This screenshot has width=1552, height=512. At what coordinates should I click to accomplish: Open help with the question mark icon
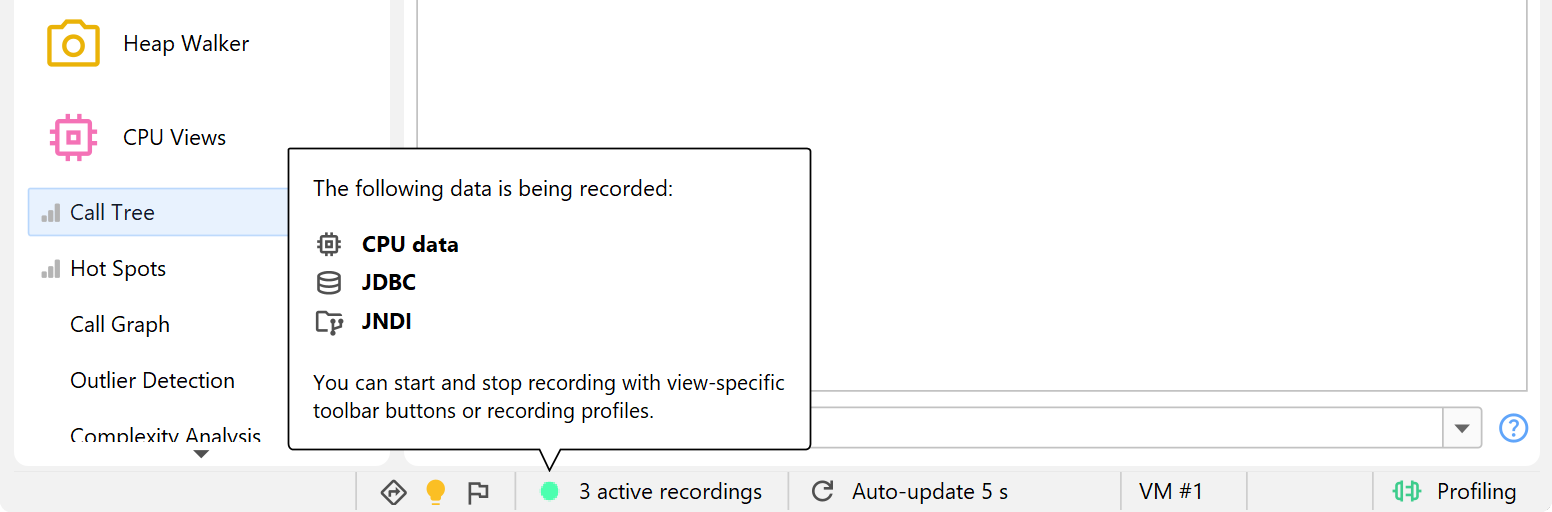tap(1513, 428)
